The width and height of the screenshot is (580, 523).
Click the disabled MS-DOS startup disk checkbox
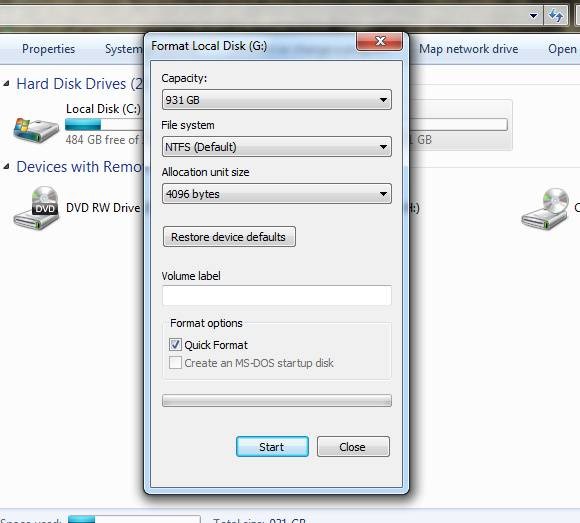[175, 363]
